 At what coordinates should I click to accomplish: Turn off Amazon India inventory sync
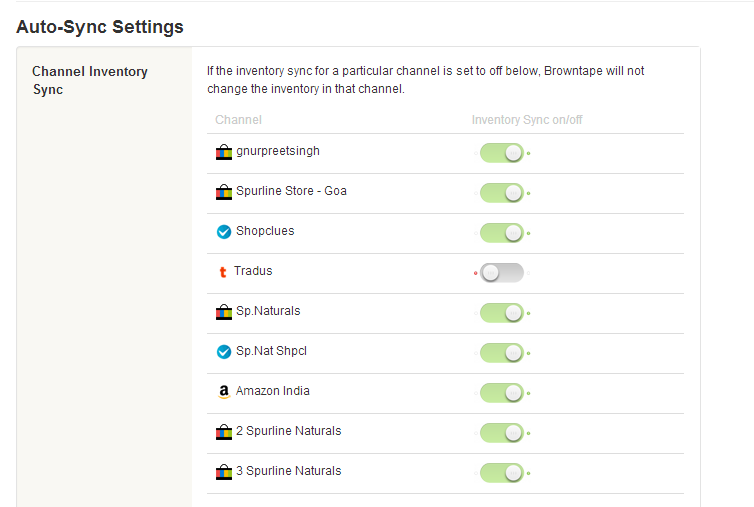[x=502, y=393]
